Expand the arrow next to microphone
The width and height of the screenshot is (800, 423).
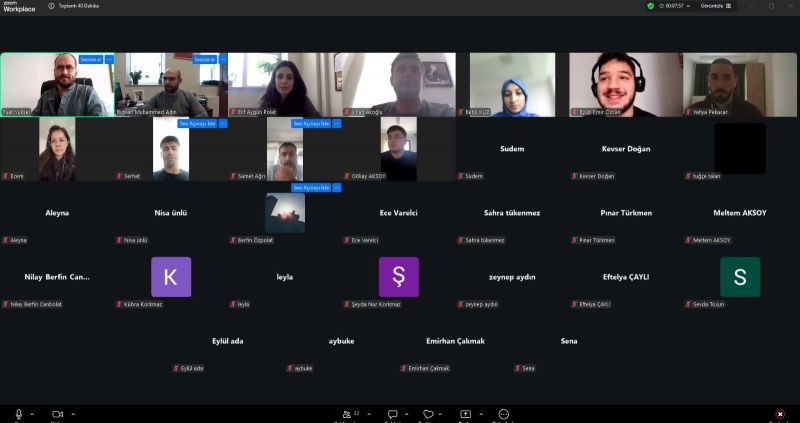coord(32,413)
